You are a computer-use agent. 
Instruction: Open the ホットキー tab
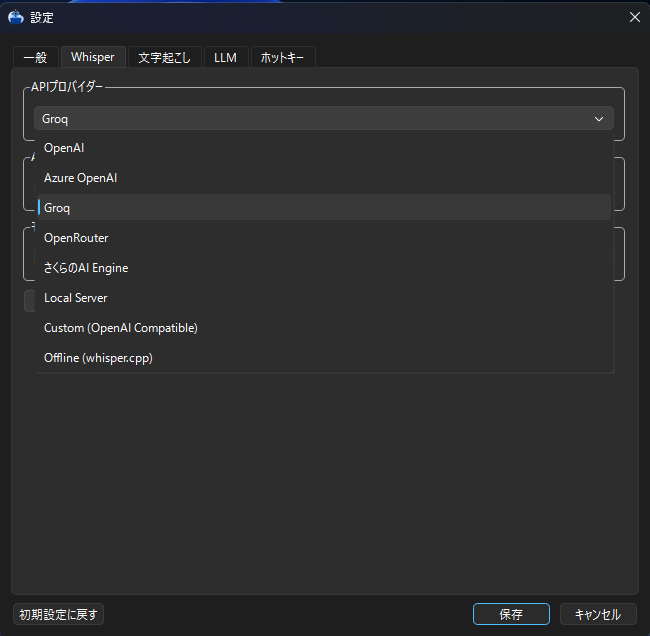(282, 58)
